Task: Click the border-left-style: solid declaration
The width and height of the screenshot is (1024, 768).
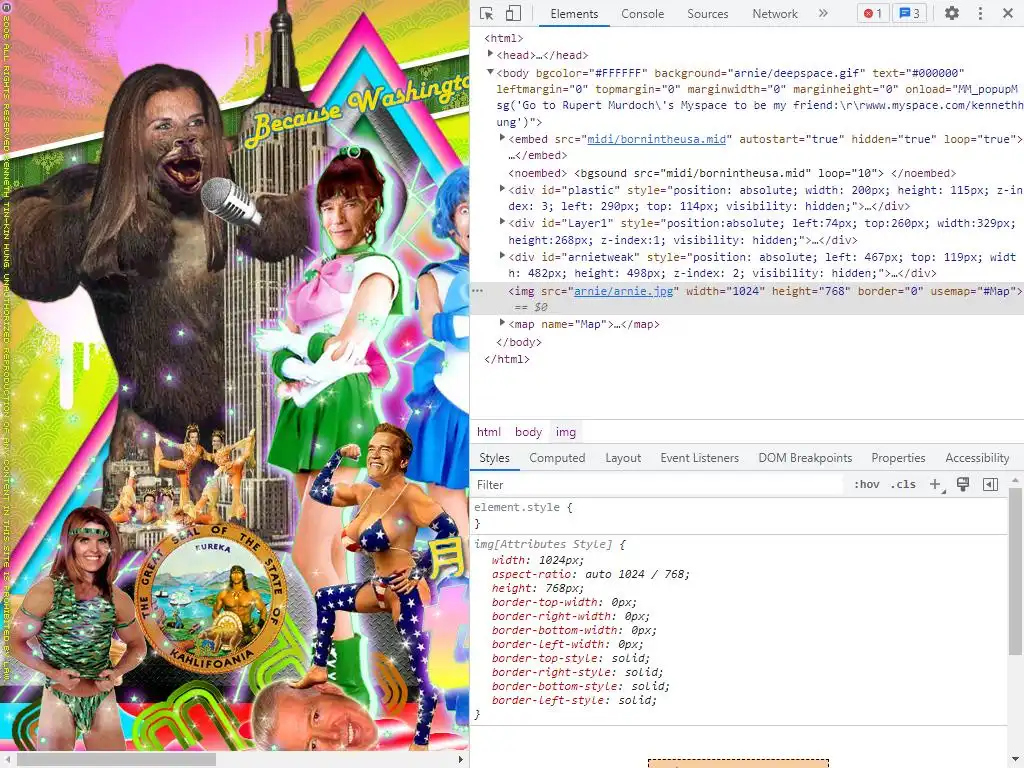Action: point(574,700)
